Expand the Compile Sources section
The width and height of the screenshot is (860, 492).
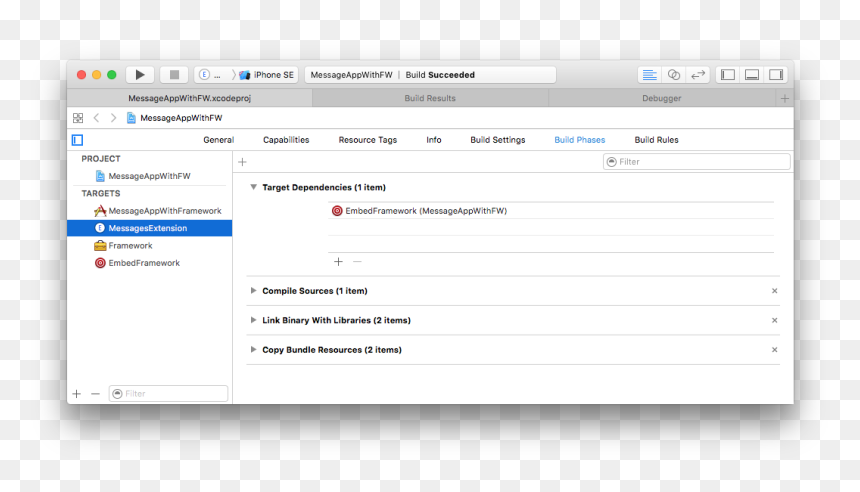tap(253, 291)
